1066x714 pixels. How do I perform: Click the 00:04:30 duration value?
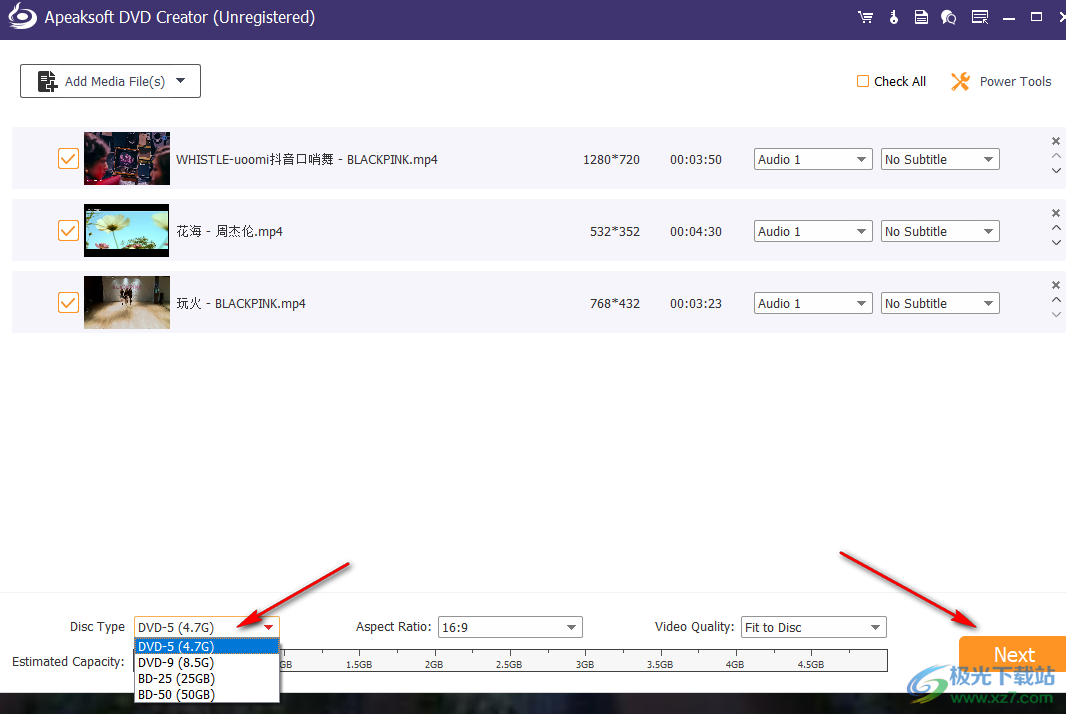click(695, 232)
